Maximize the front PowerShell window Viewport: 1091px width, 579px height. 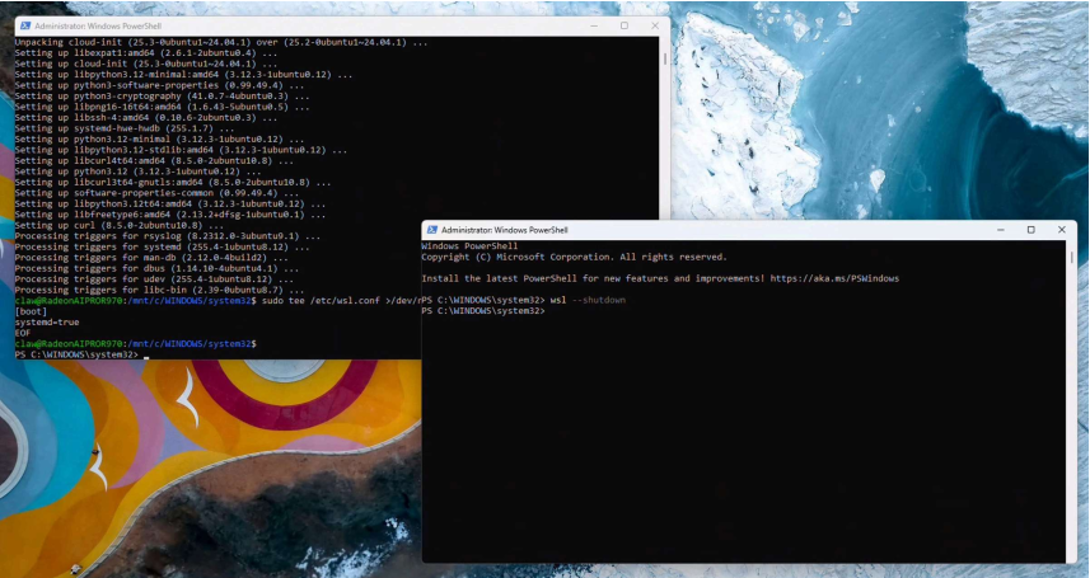pyautogui.click(x=1031, y=230)
